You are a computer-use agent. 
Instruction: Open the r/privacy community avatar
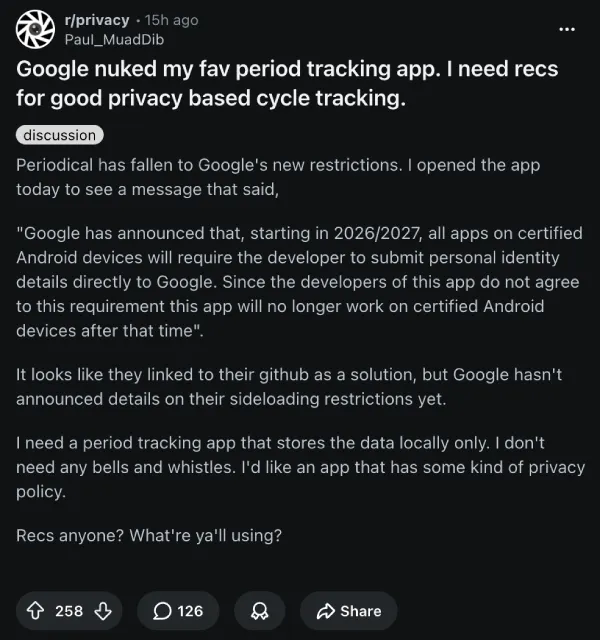34,29
